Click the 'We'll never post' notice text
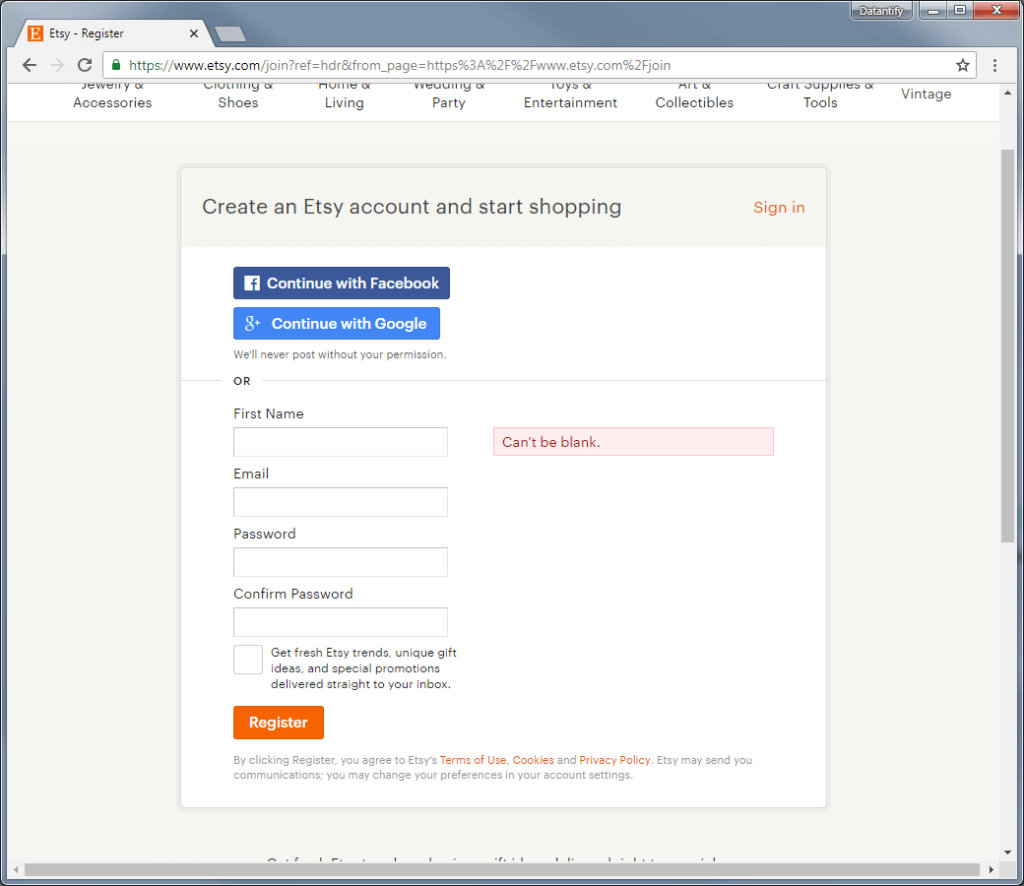This screenshot has width=1024, height=886. 340,355
